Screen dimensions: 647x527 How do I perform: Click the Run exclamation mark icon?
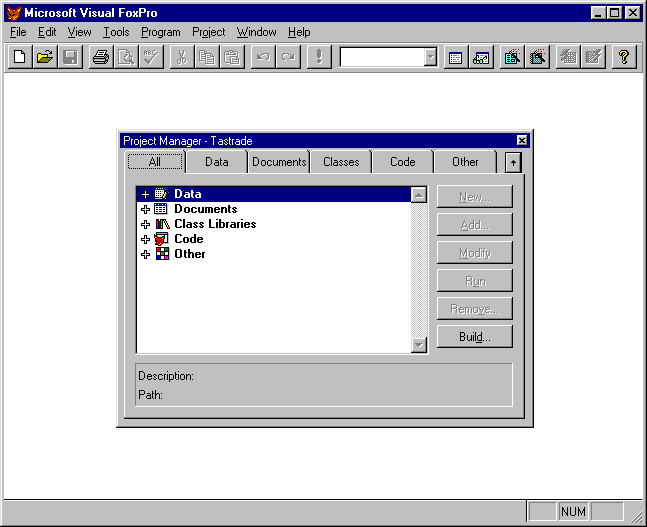coord(319,57)
